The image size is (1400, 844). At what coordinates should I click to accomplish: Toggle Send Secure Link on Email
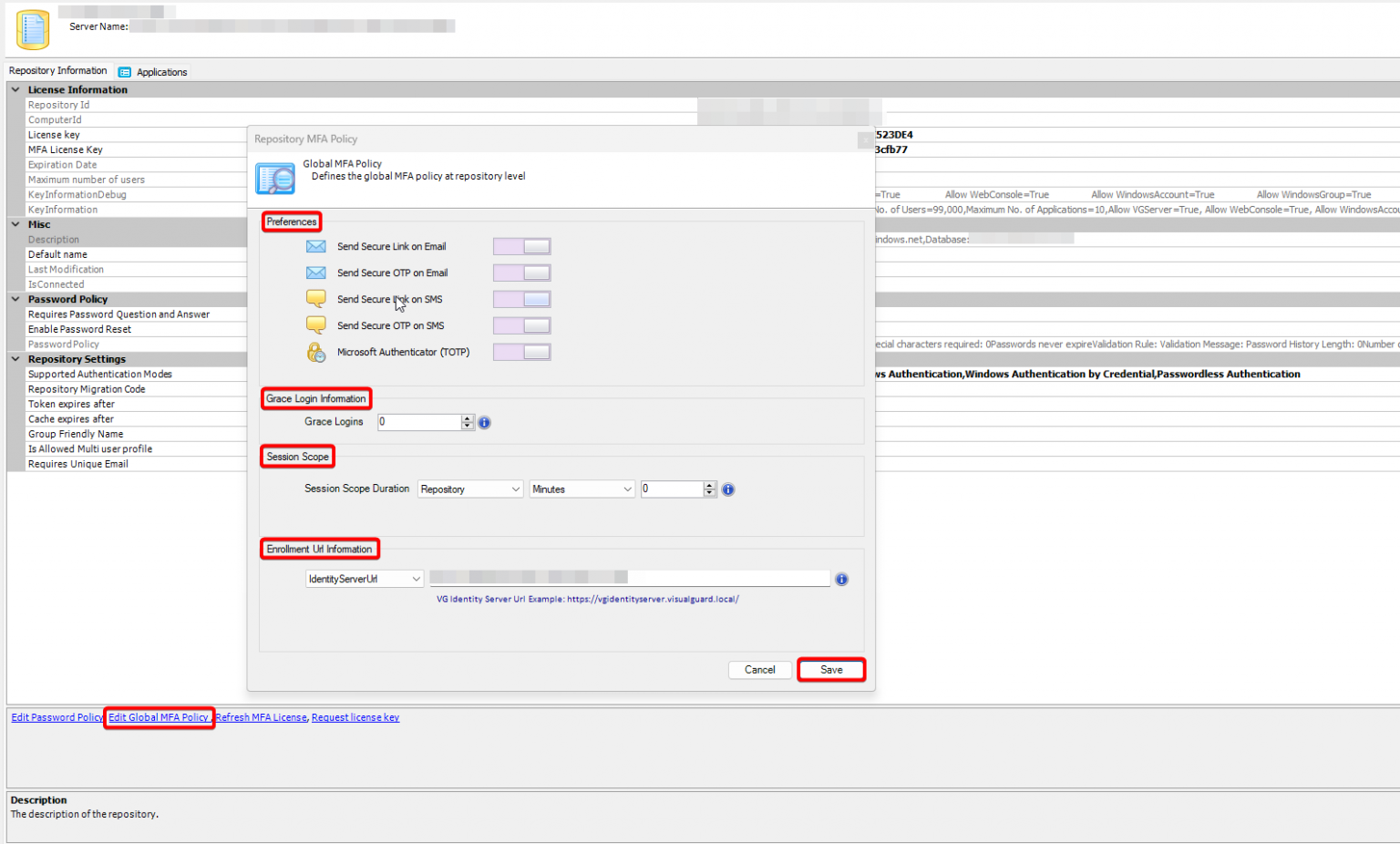[x=521, y=247]
